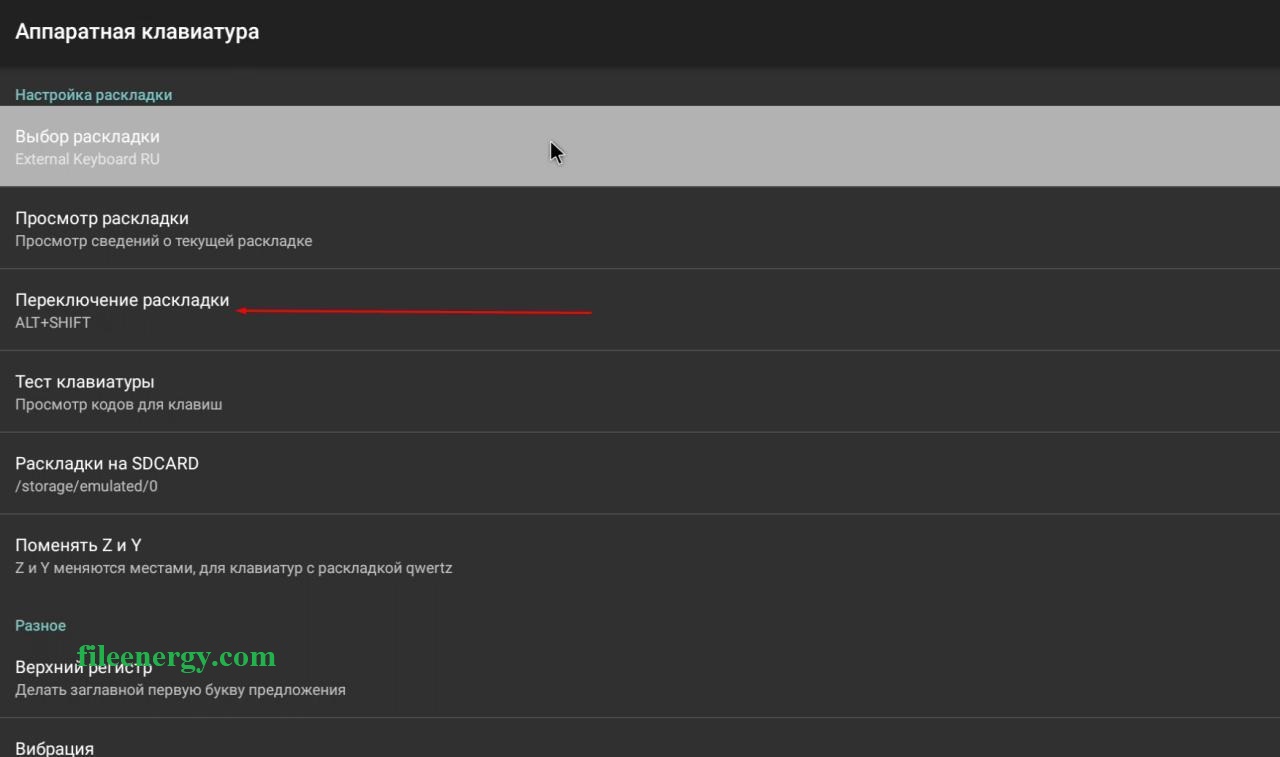This screenshot has height=757, width=1280.
Task: Click the Просмотр сведений о текущей раскладке description
Action: click(164, 241)
